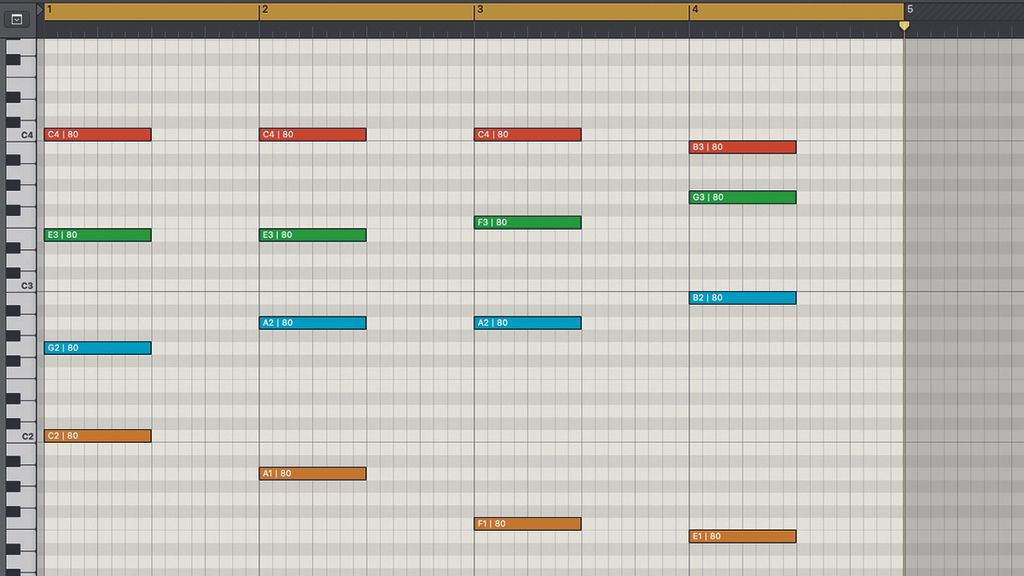
Task: Select the C4 note in bar 3
Action: pos(527,134)
